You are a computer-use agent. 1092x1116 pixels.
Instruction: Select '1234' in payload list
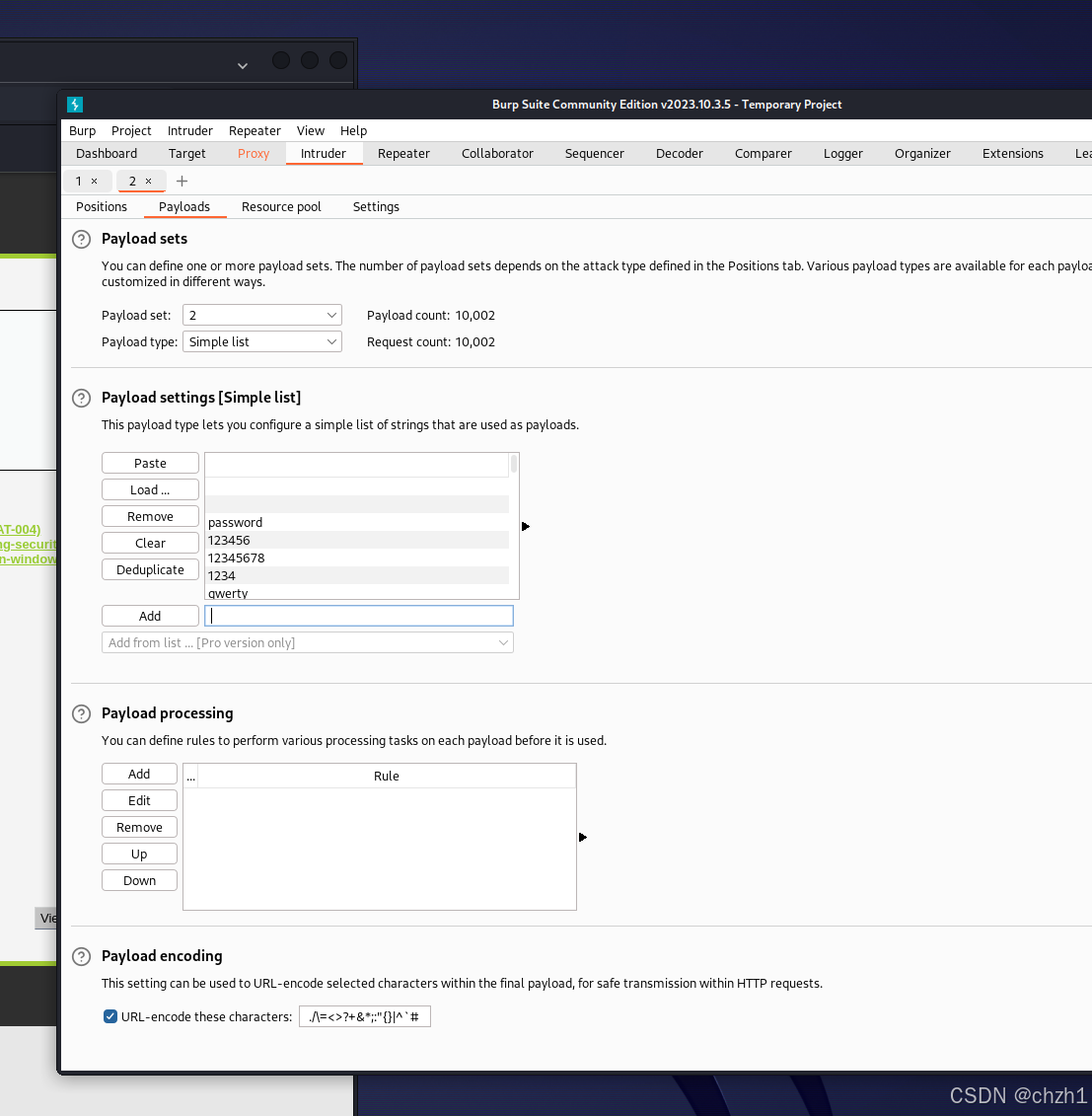click(x=357, y=576)
